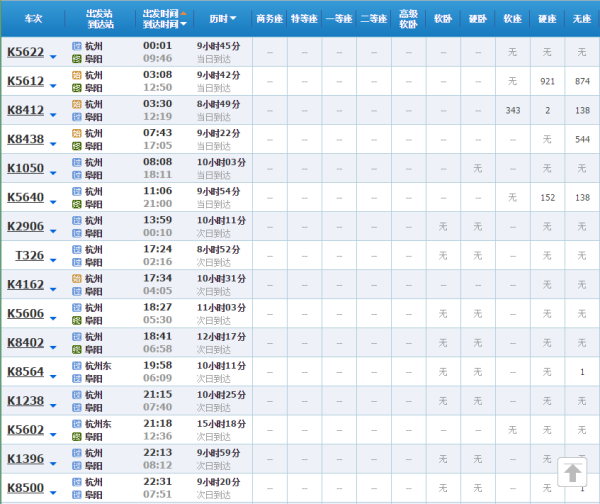Click K8402 green terminal arrival icon
Screen dimensions: 600x504
pyautogui.click(x=77, y=350)
